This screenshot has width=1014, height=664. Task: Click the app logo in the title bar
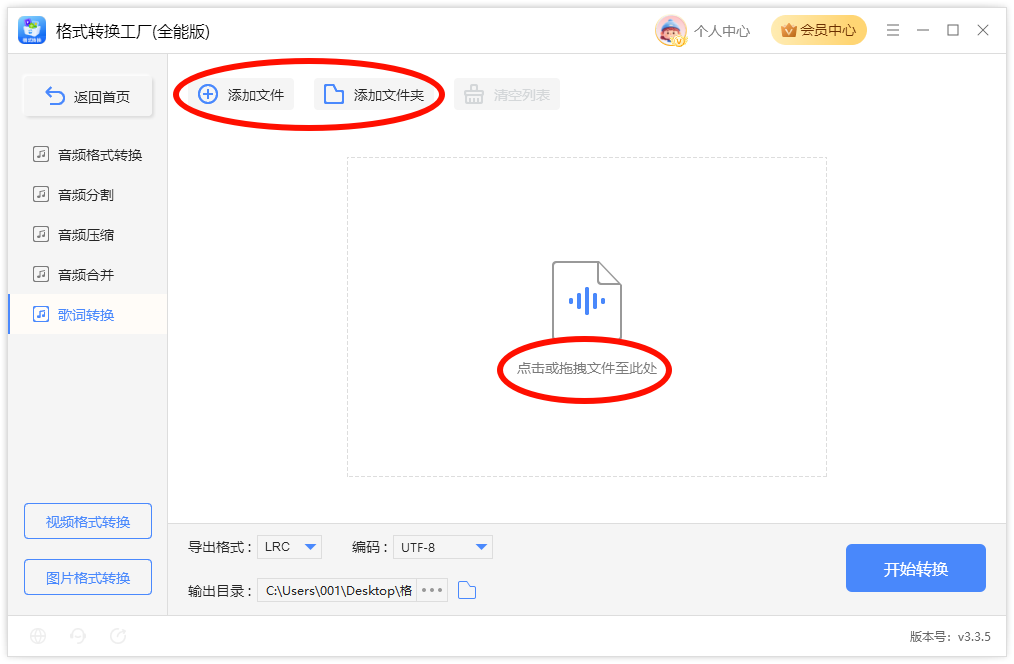pos(32,30)
